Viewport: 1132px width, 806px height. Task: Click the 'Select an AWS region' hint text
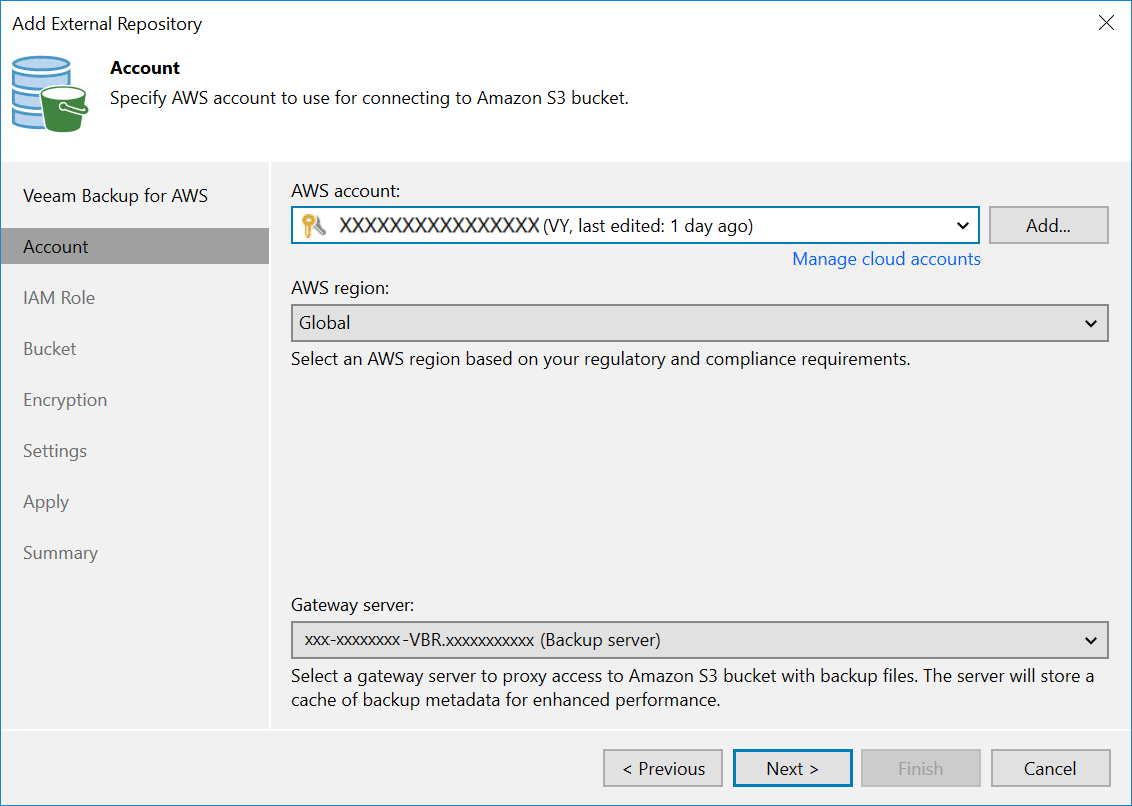coord(601,360)
